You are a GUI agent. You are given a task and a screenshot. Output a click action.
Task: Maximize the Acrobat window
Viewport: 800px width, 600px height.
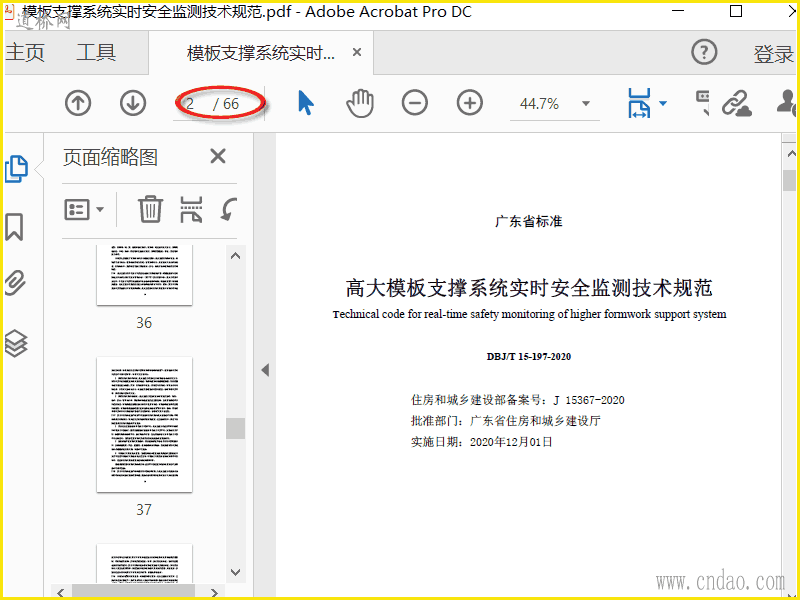coord(736,11)
